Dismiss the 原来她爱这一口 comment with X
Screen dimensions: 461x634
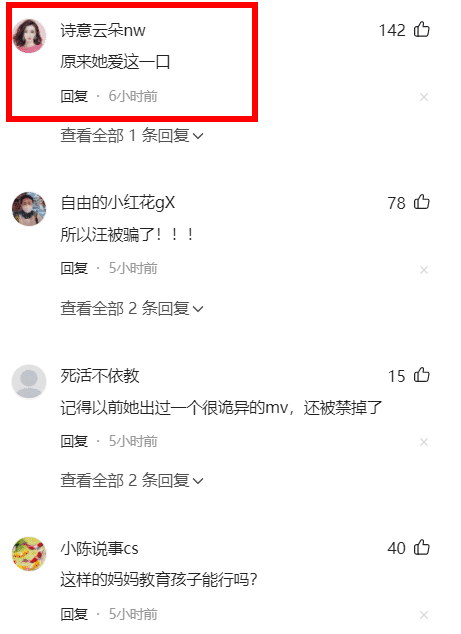424,97
